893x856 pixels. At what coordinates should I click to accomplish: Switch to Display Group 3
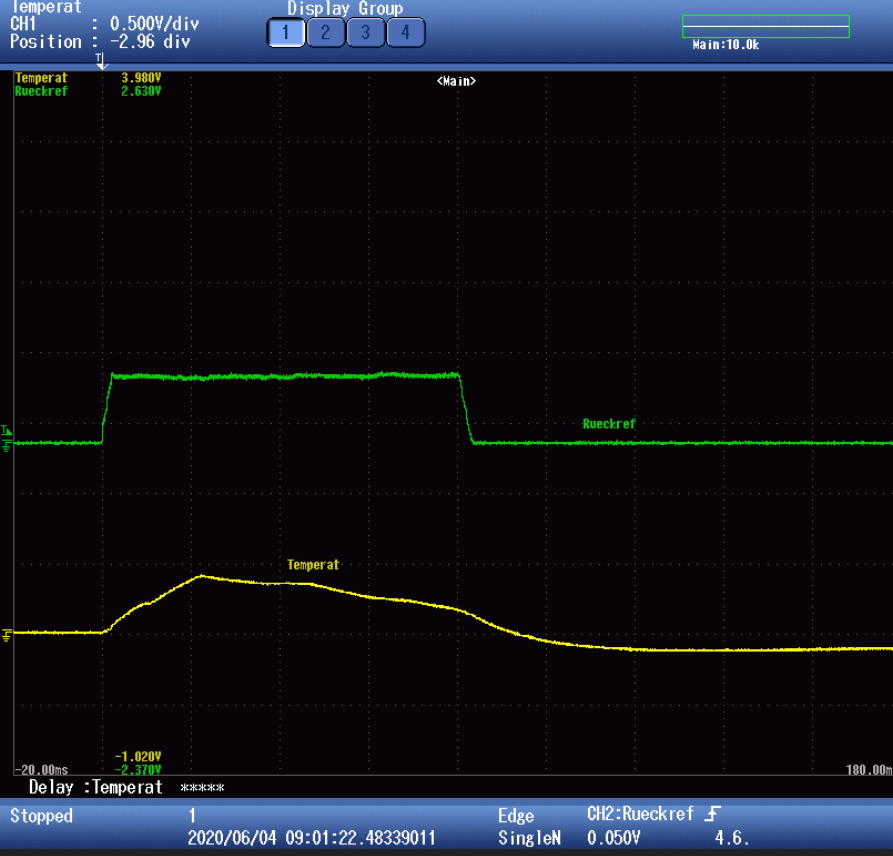click(365, 33)
